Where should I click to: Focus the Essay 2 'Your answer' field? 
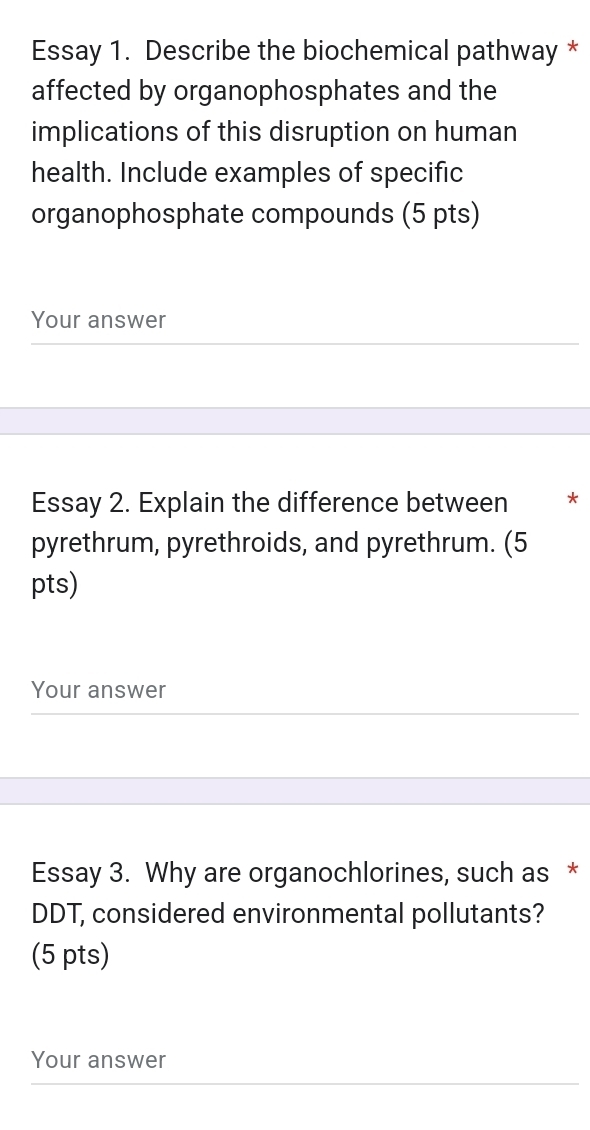[305, 690]
